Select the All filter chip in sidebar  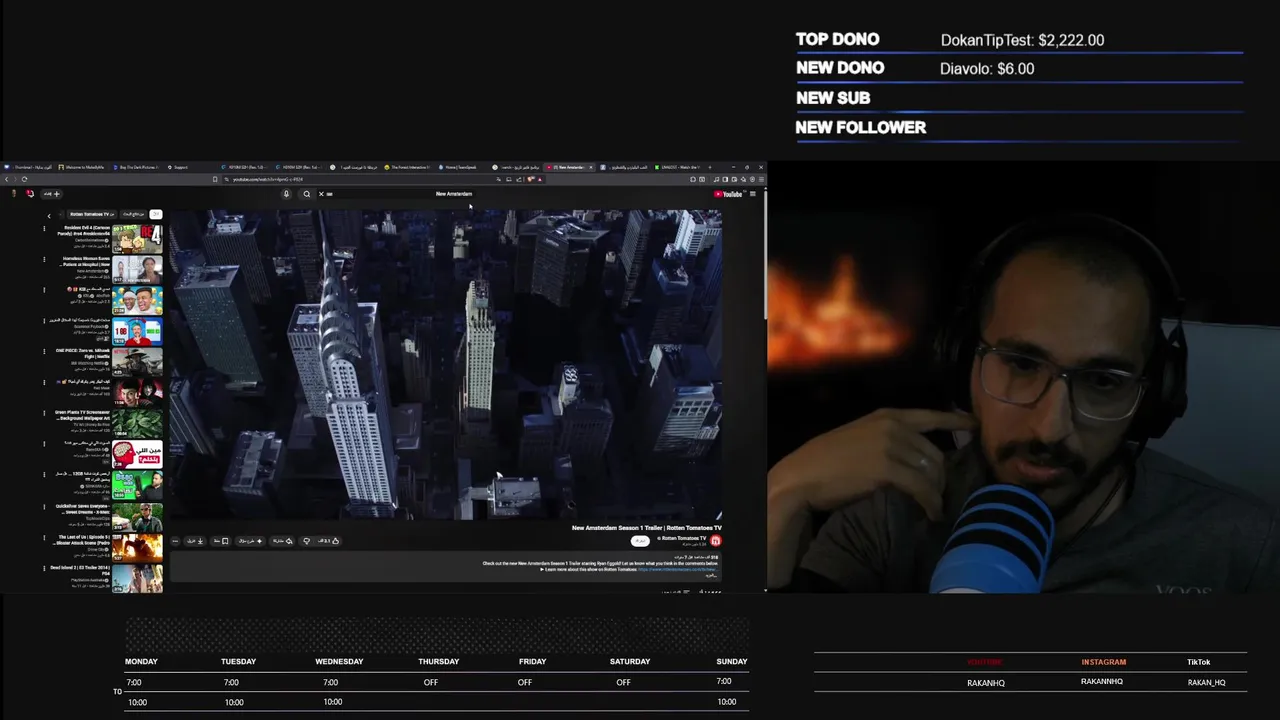156,214
